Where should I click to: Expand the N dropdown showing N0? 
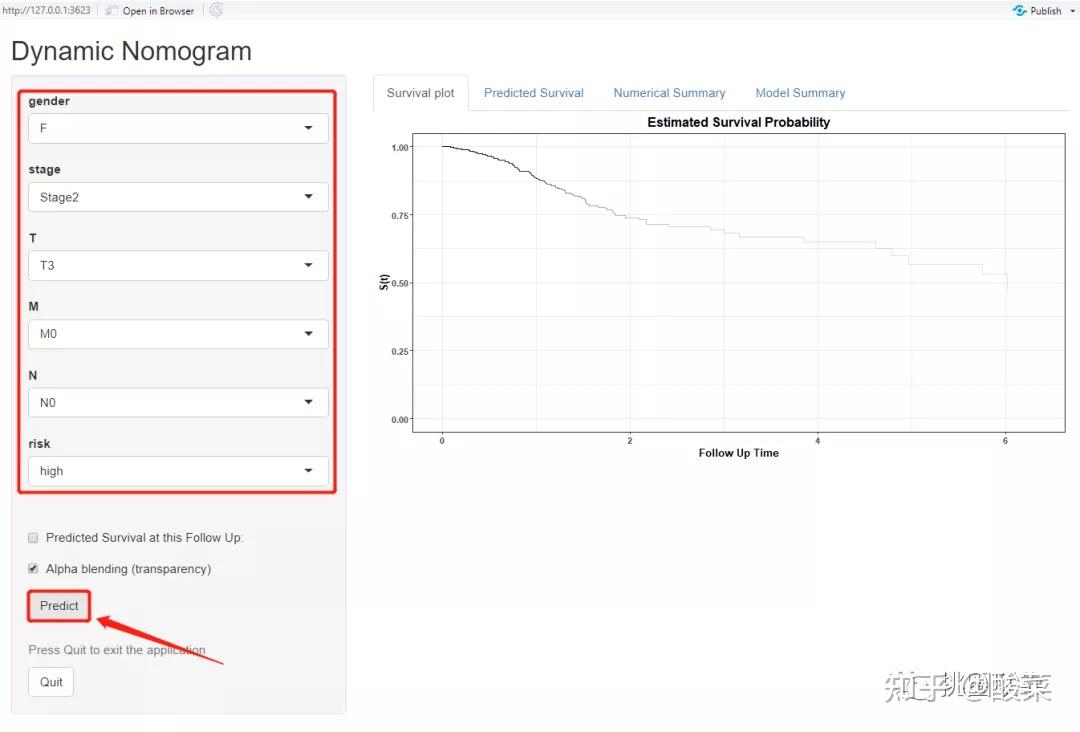(178, 402)
